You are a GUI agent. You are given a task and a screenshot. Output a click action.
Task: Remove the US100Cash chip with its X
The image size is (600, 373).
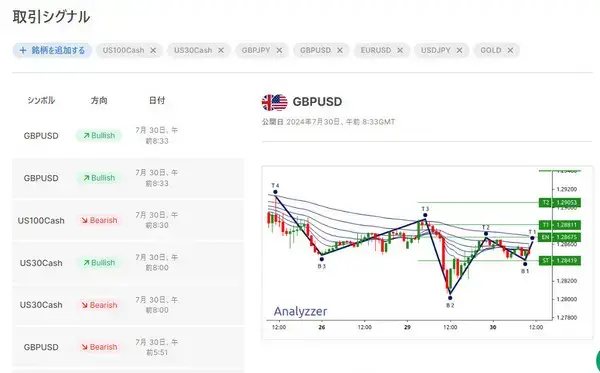coord(153,50)
